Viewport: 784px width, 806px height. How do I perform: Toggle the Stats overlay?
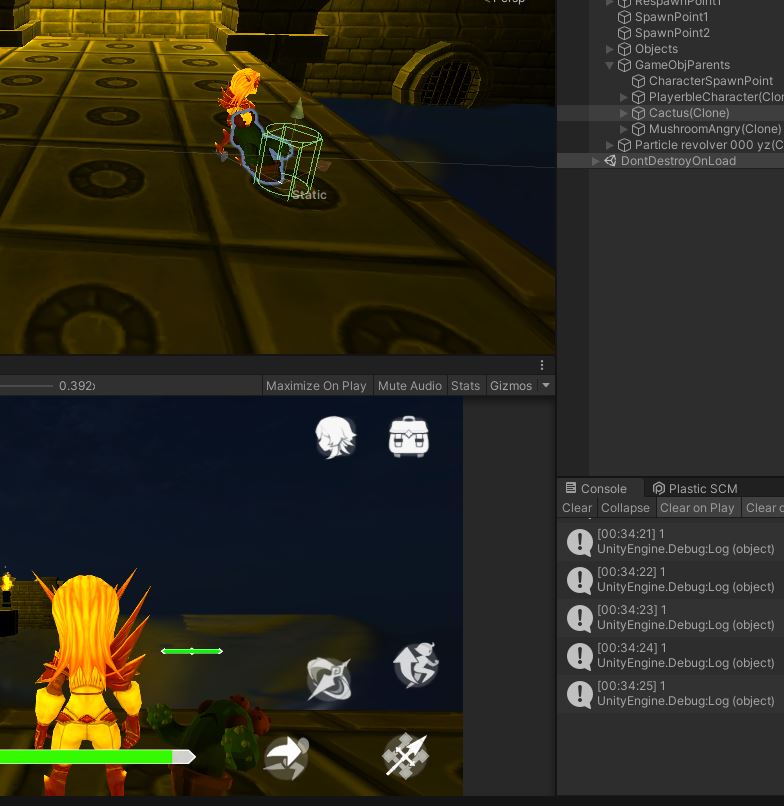pos(465,386)
